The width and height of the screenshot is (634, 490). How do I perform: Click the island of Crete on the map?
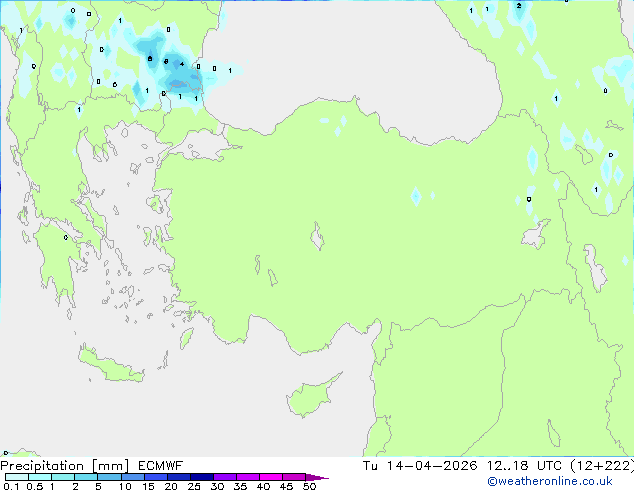pos(110,365)
